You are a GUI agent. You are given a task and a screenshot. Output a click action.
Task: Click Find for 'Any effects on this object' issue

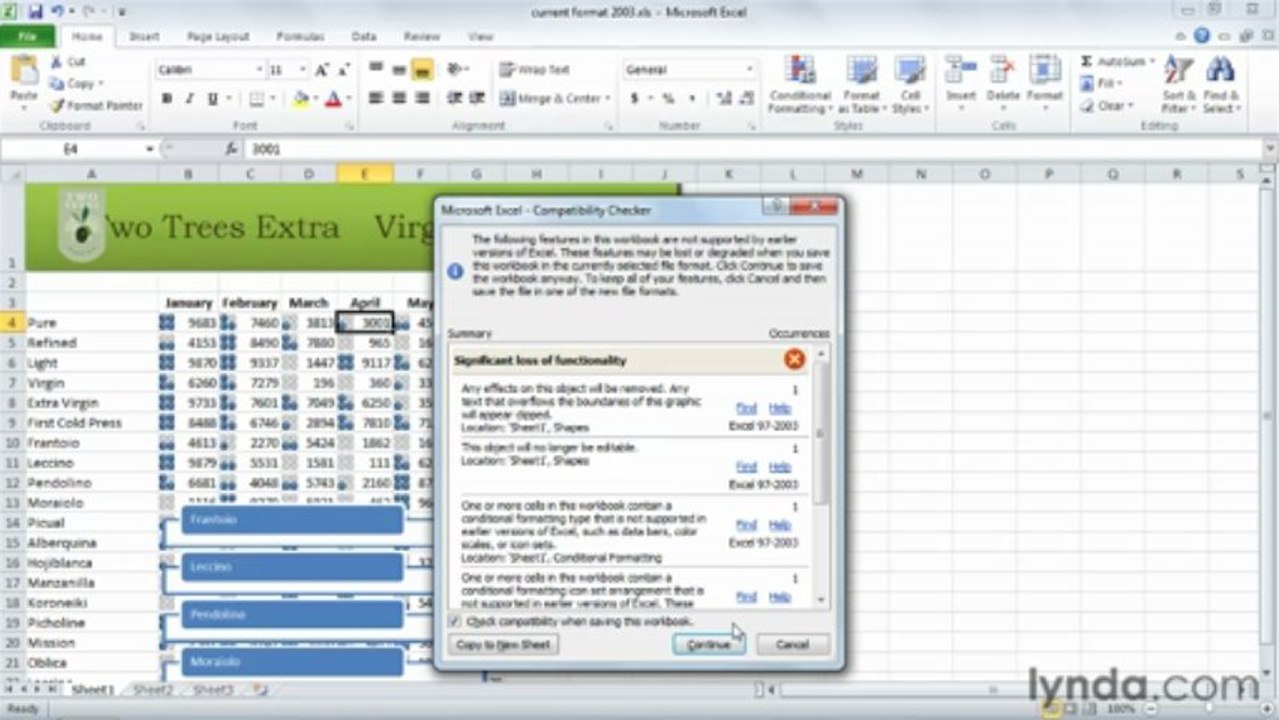[746, 408]
